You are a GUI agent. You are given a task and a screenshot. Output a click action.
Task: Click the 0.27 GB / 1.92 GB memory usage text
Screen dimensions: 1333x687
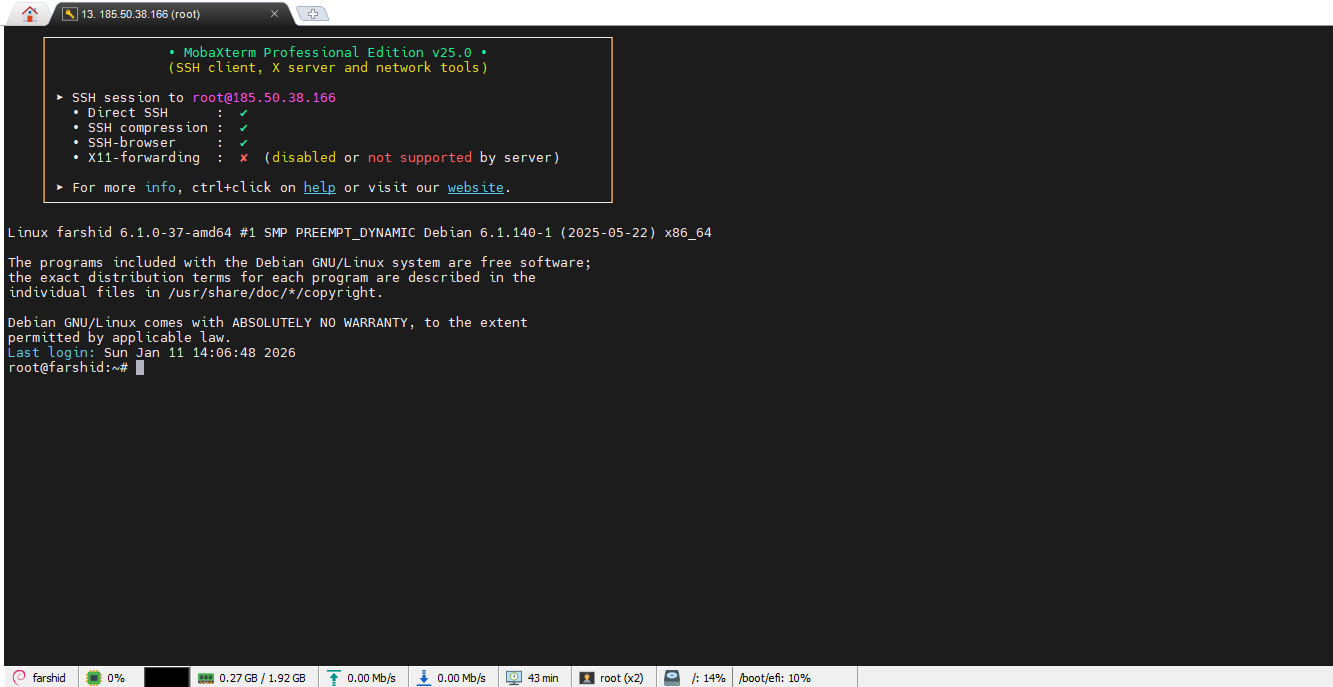click(x=262, y=677)
